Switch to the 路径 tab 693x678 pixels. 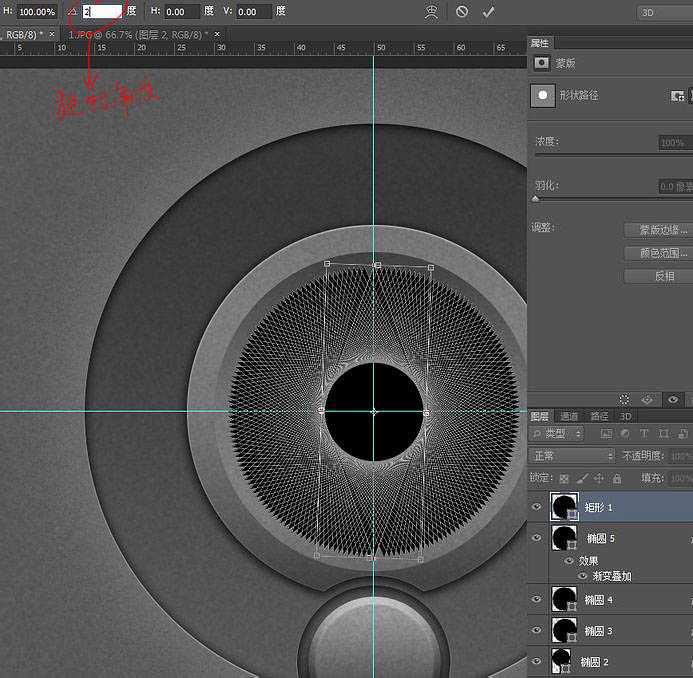point(599,416)
